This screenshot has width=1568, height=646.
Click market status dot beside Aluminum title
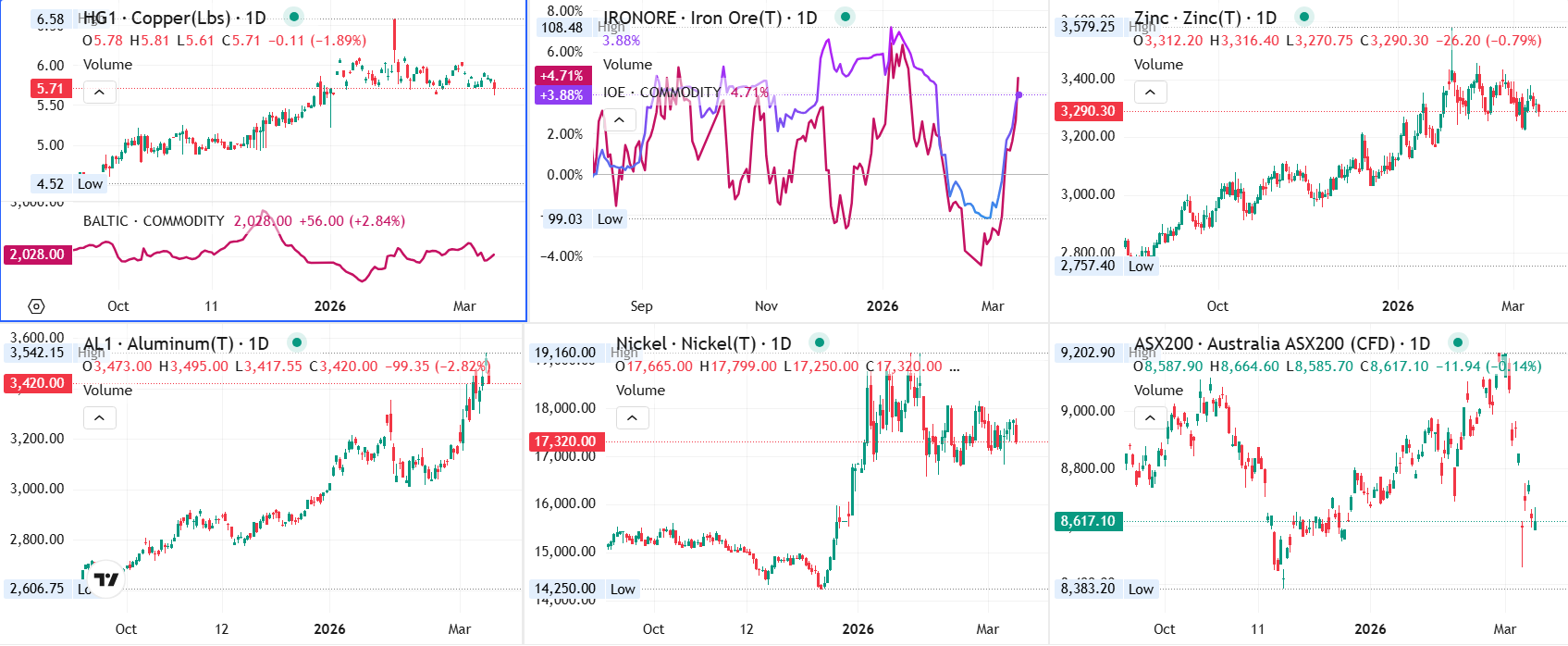[x=296, y=342]
